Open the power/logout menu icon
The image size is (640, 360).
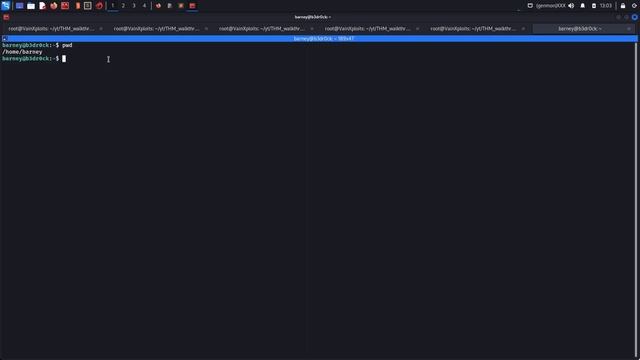(634, 6)
